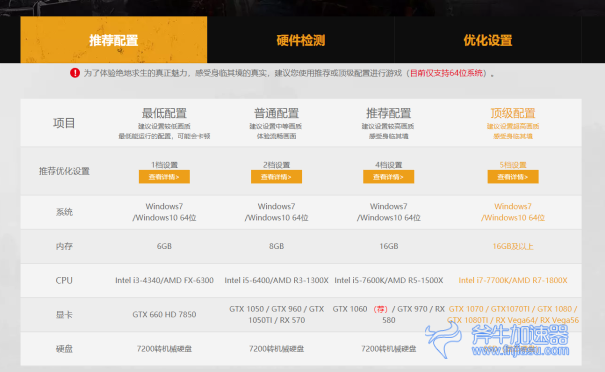
Task: Click 查看详情 under 4档设置
Action: coord(389,177)
